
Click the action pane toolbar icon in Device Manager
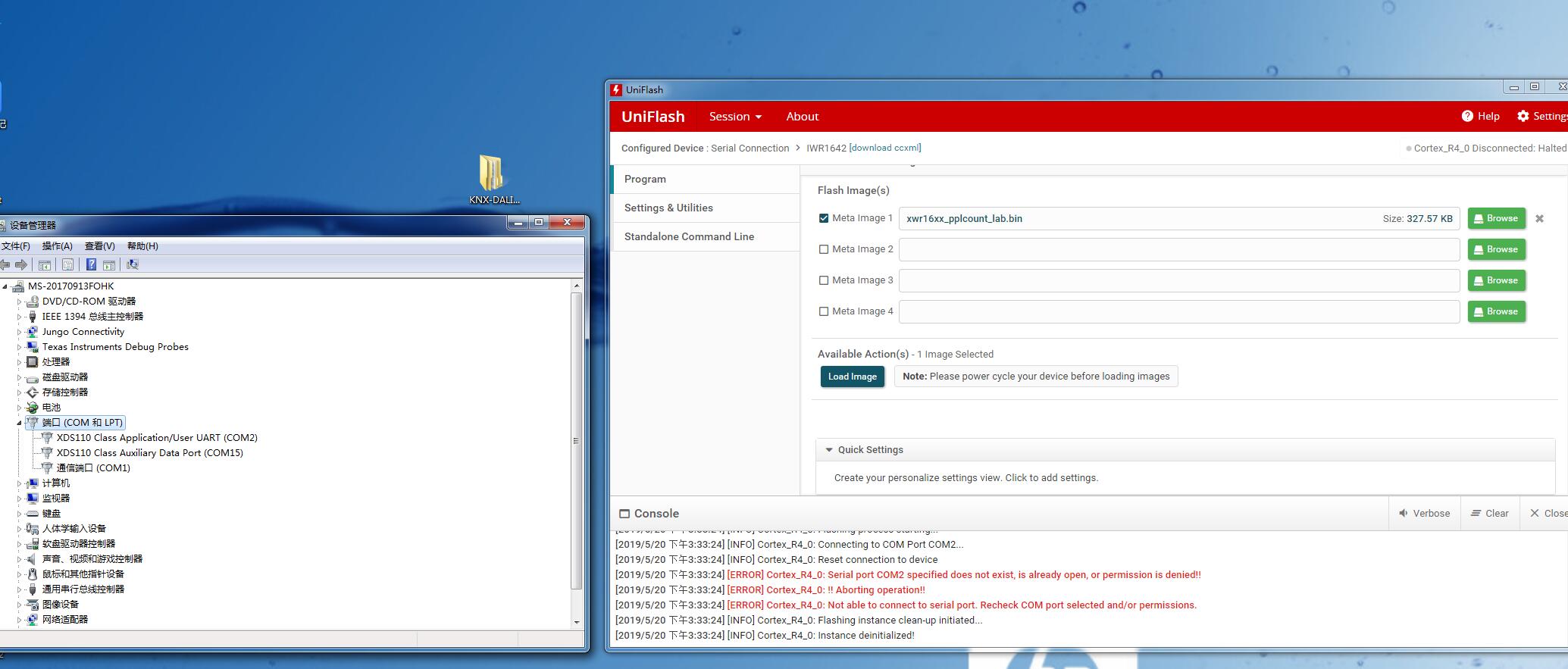point(109,264)
